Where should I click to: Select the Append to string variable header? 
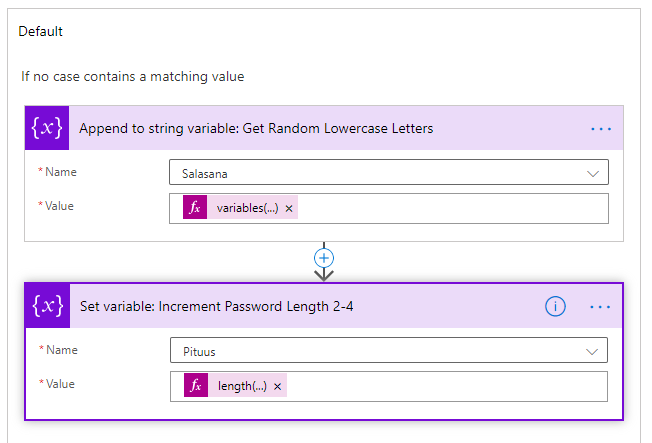click(x=256, y=128)
